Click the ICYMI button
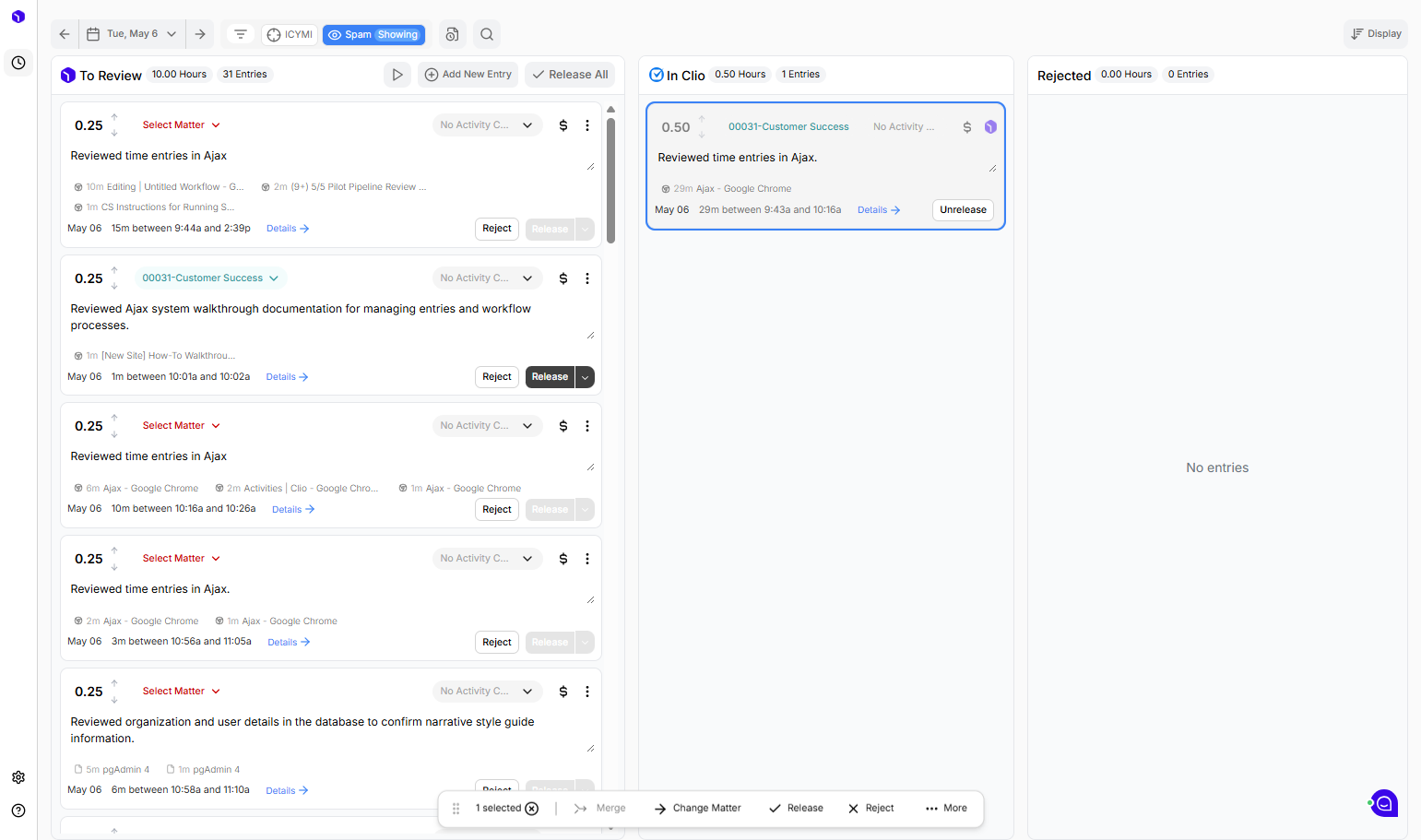Viewport: 1421px width, 840px height. pos(290,35)
